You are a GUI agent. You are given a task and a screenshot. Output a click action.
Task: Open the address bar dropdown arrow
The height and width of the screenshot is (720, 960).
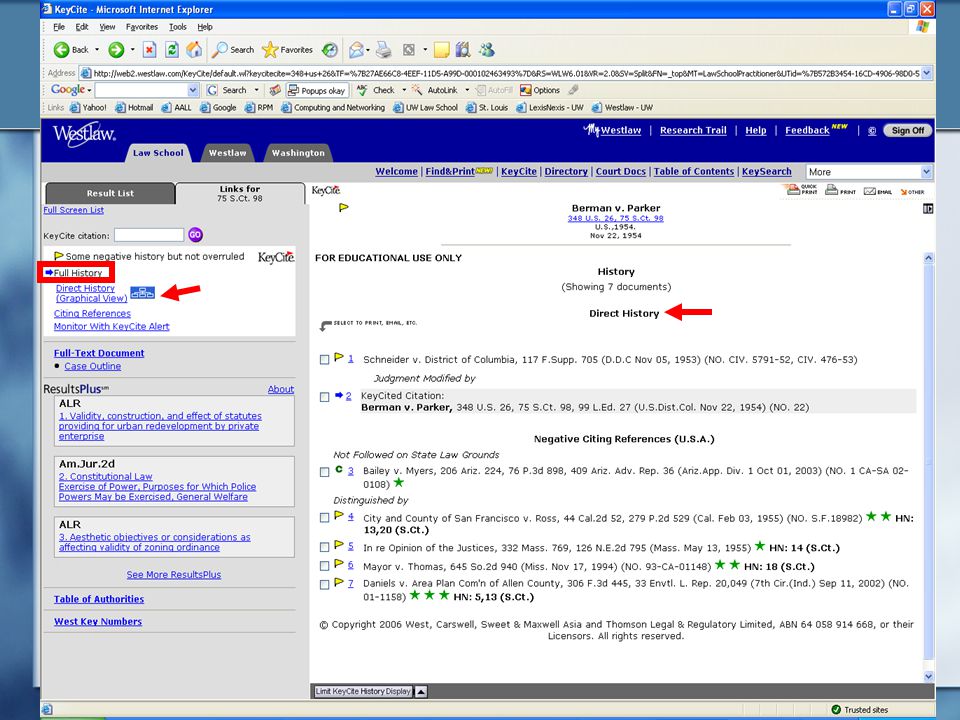click(x=926, y=73)
